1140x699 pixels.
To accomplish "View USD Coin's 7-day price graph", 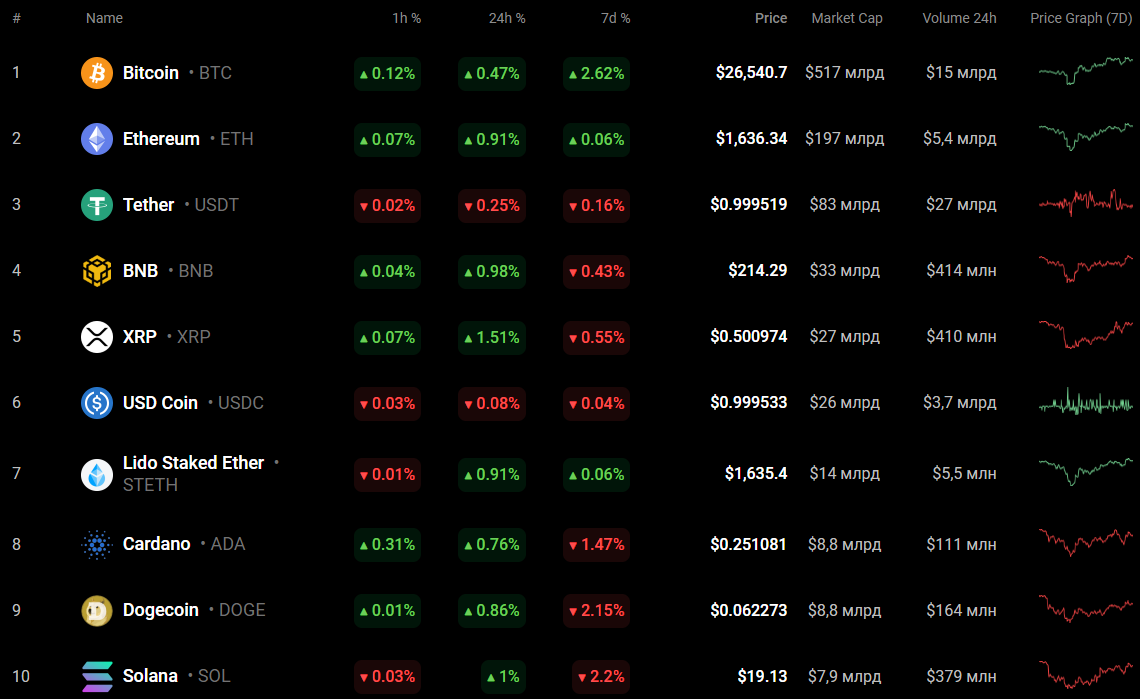I will click(1085, 403).
